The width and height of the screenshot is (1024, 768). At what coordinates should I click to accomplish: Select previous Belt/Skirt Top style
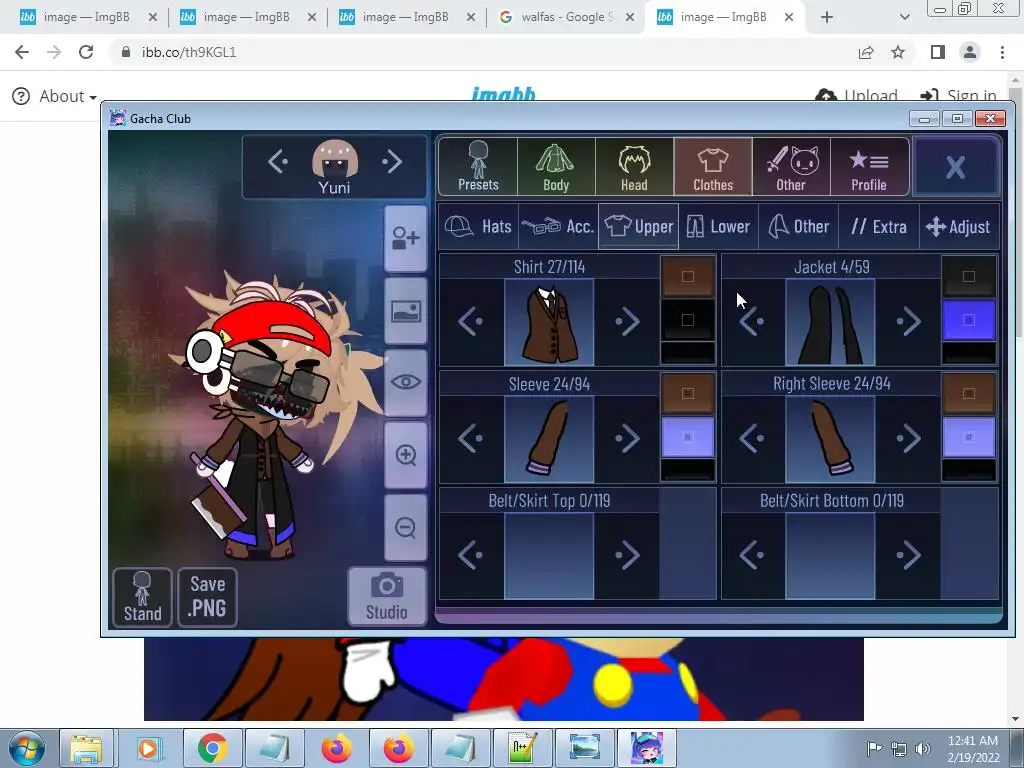tap(471, 555)
